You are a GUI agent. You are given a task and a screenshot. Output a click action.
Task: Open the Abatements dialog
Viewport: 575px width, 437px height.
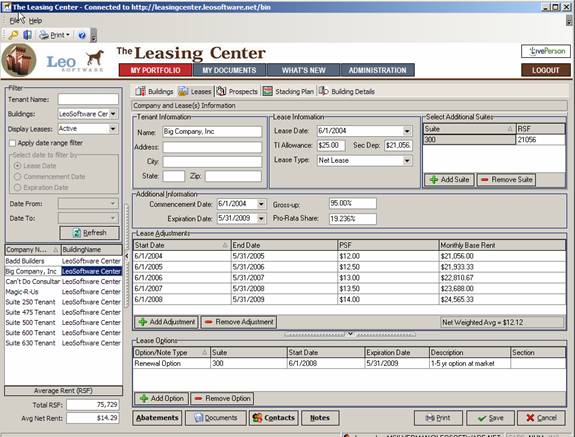point(157,418)
